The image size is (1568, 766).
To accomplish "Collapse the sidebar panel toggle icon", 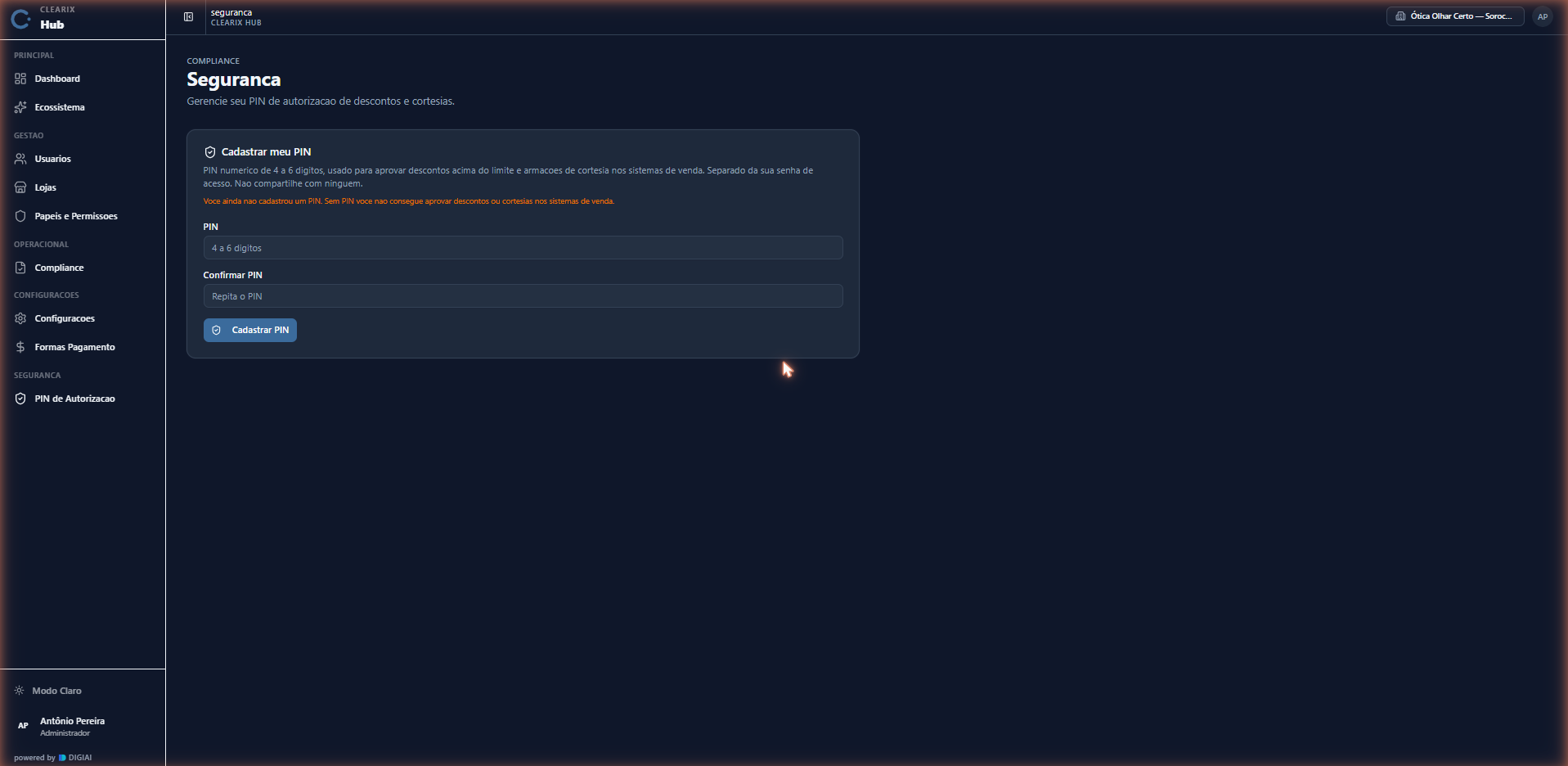I will (x=188, y=17).
